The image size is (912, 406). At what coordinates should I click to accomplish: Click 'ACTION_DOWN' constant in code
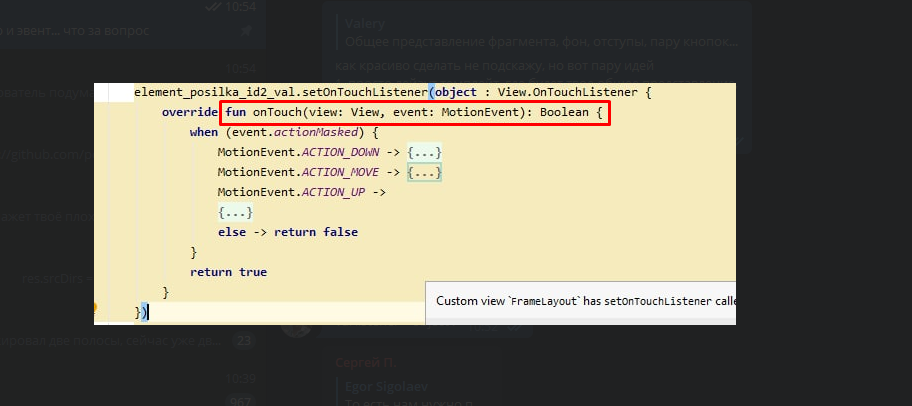click(342, 153)
